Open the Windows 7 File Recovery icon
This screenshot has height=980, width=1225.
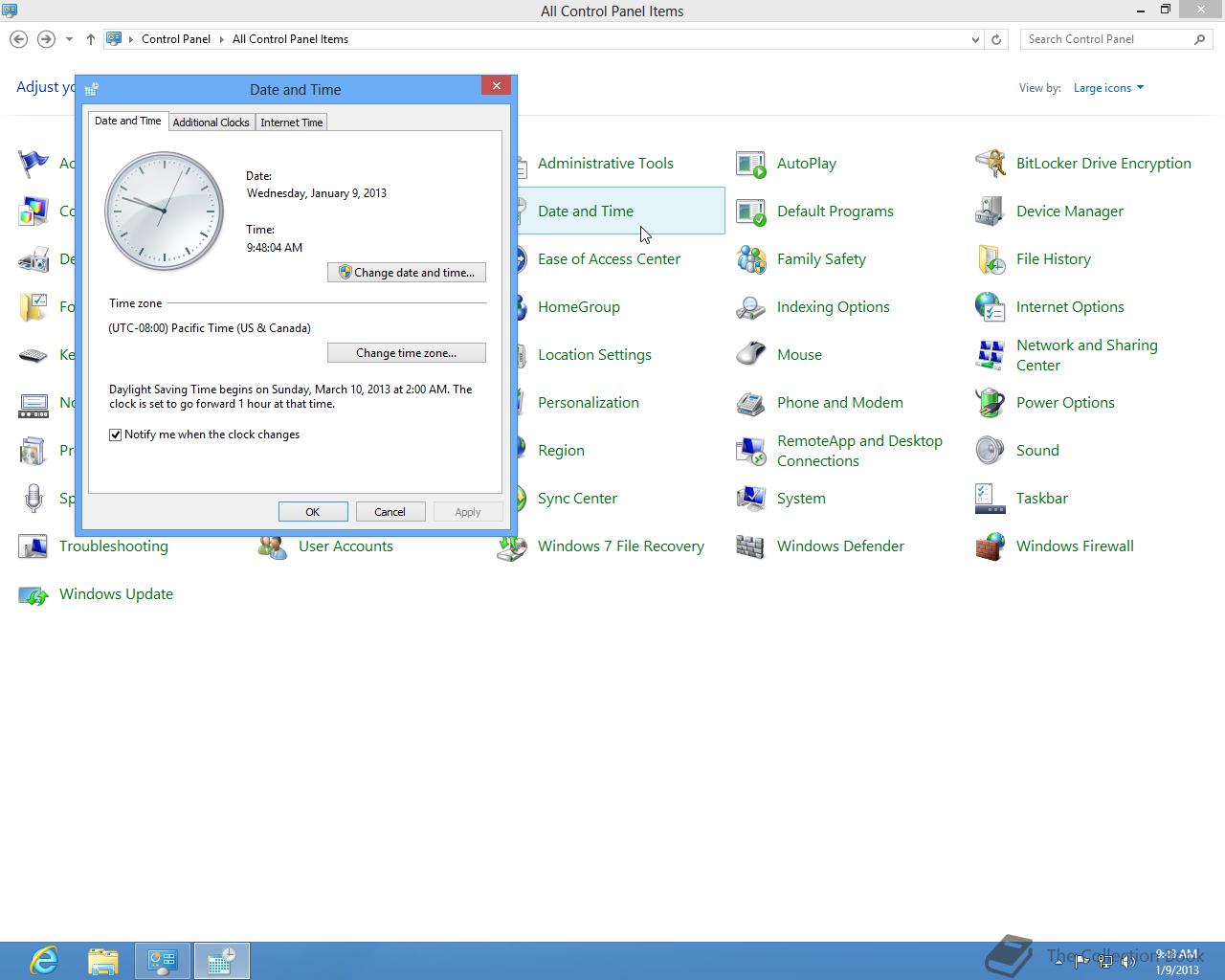(512, 546)
